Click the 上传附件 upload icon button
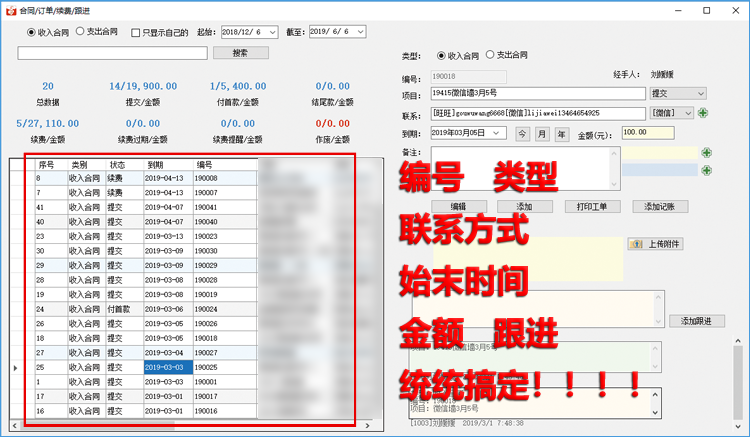Image resolution: width=750 pixels, height=437 pixels. tap(654, 244)
